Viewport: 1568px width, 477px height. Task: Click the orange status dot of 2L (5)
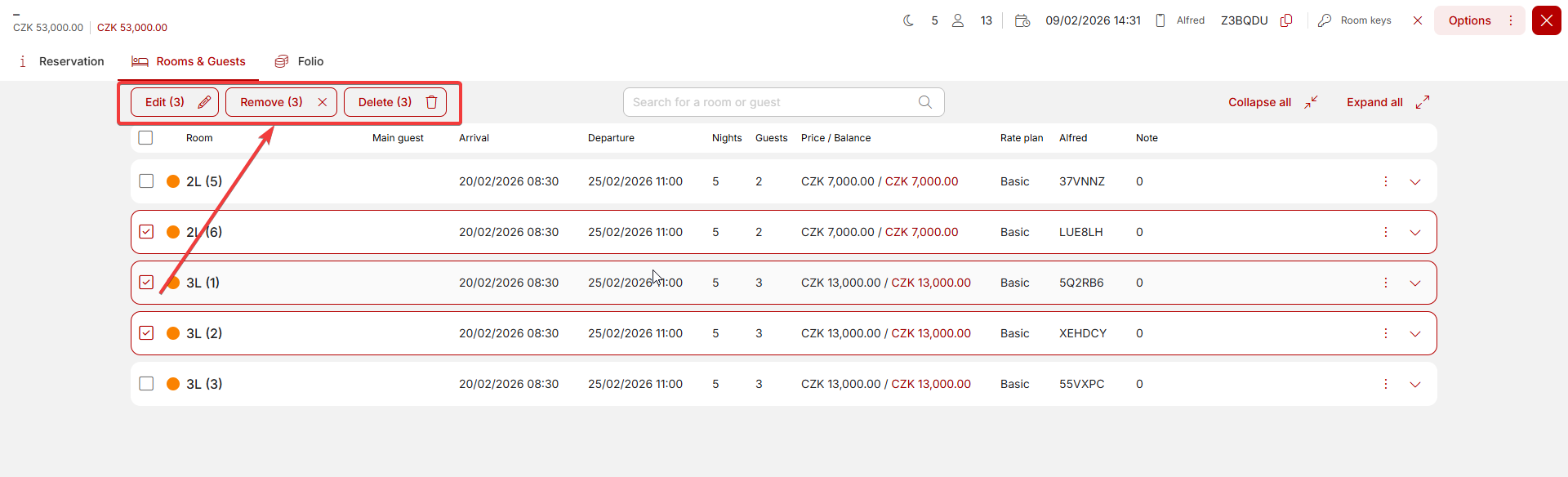(173, 181)
